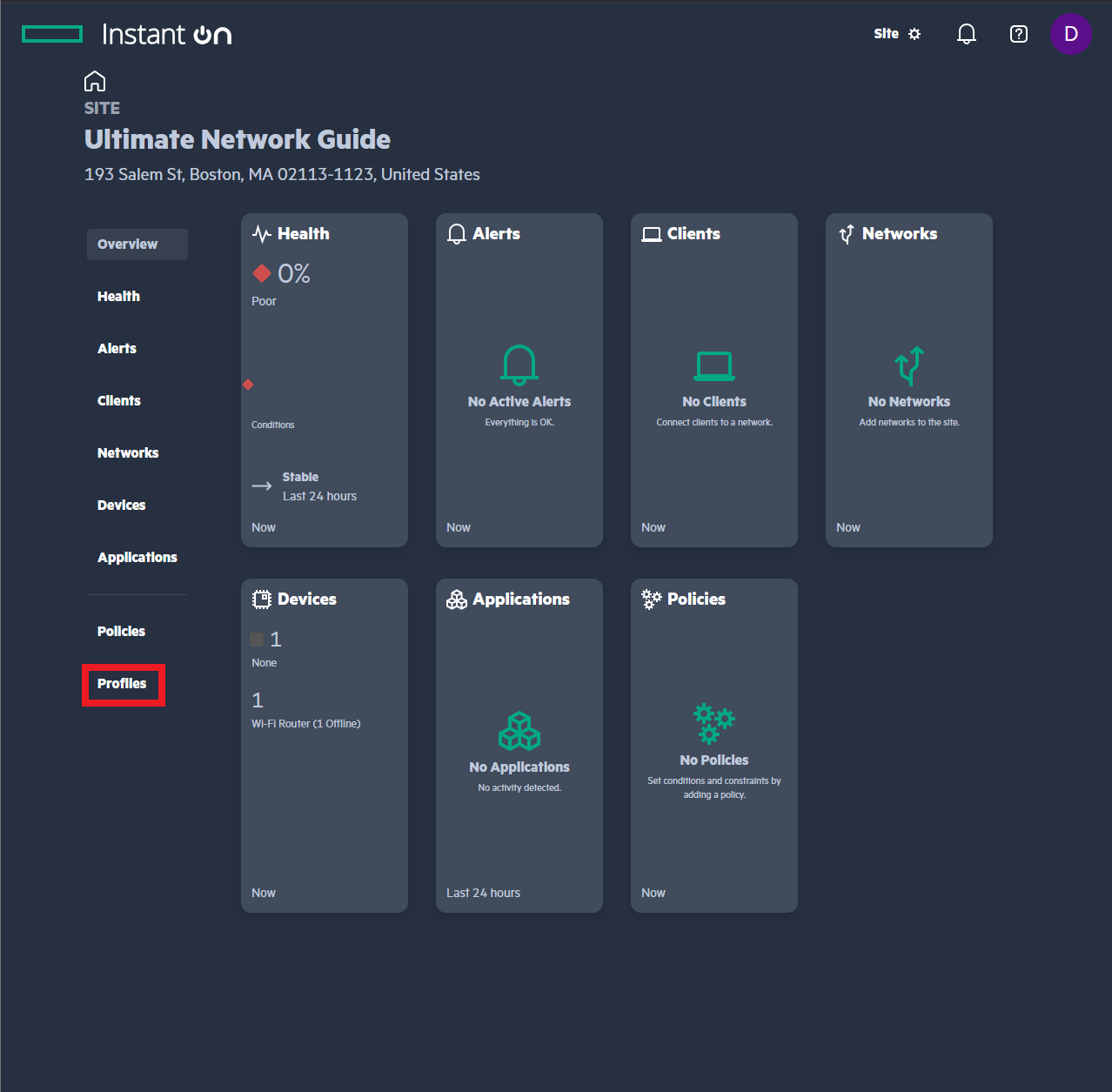
Task: Open the Alerts card title
Action: 497,234
